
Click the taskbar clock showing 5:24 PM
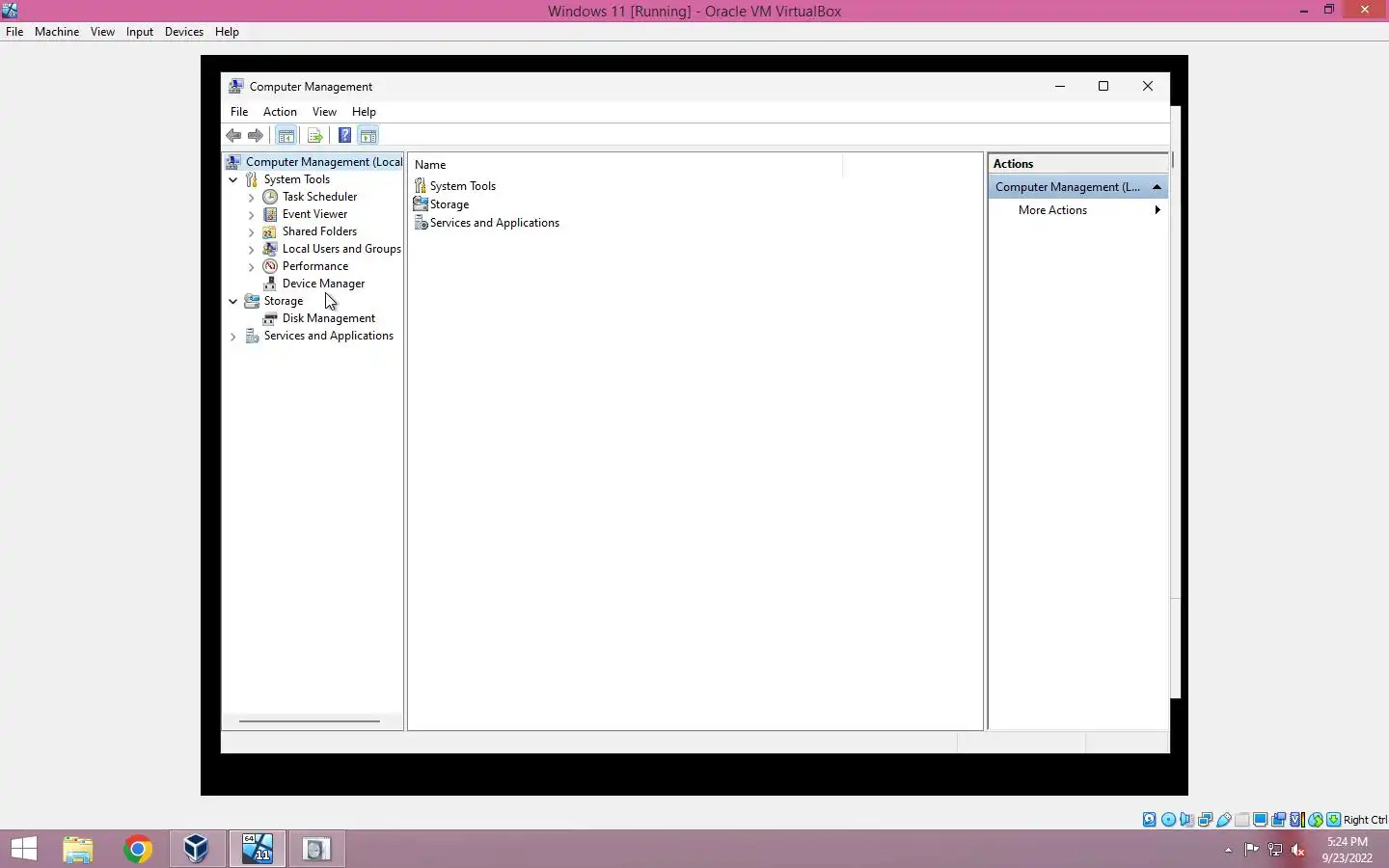1347,849
